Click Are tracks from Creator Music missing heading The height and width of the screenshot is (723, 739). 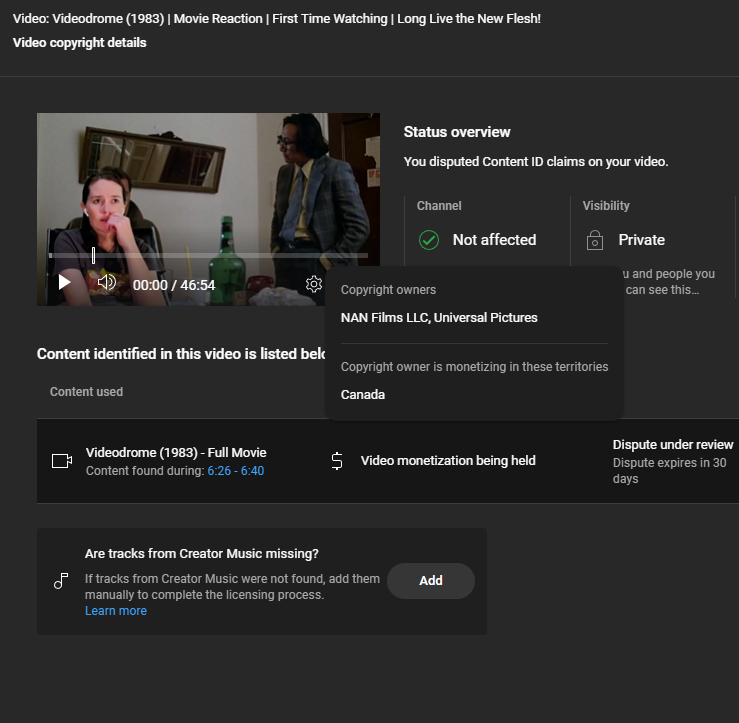(202, 553)
